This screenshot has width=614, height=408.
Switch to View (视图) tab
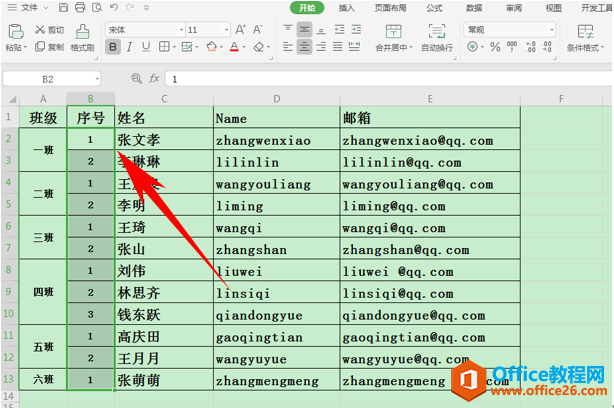[x=553, y=8]
